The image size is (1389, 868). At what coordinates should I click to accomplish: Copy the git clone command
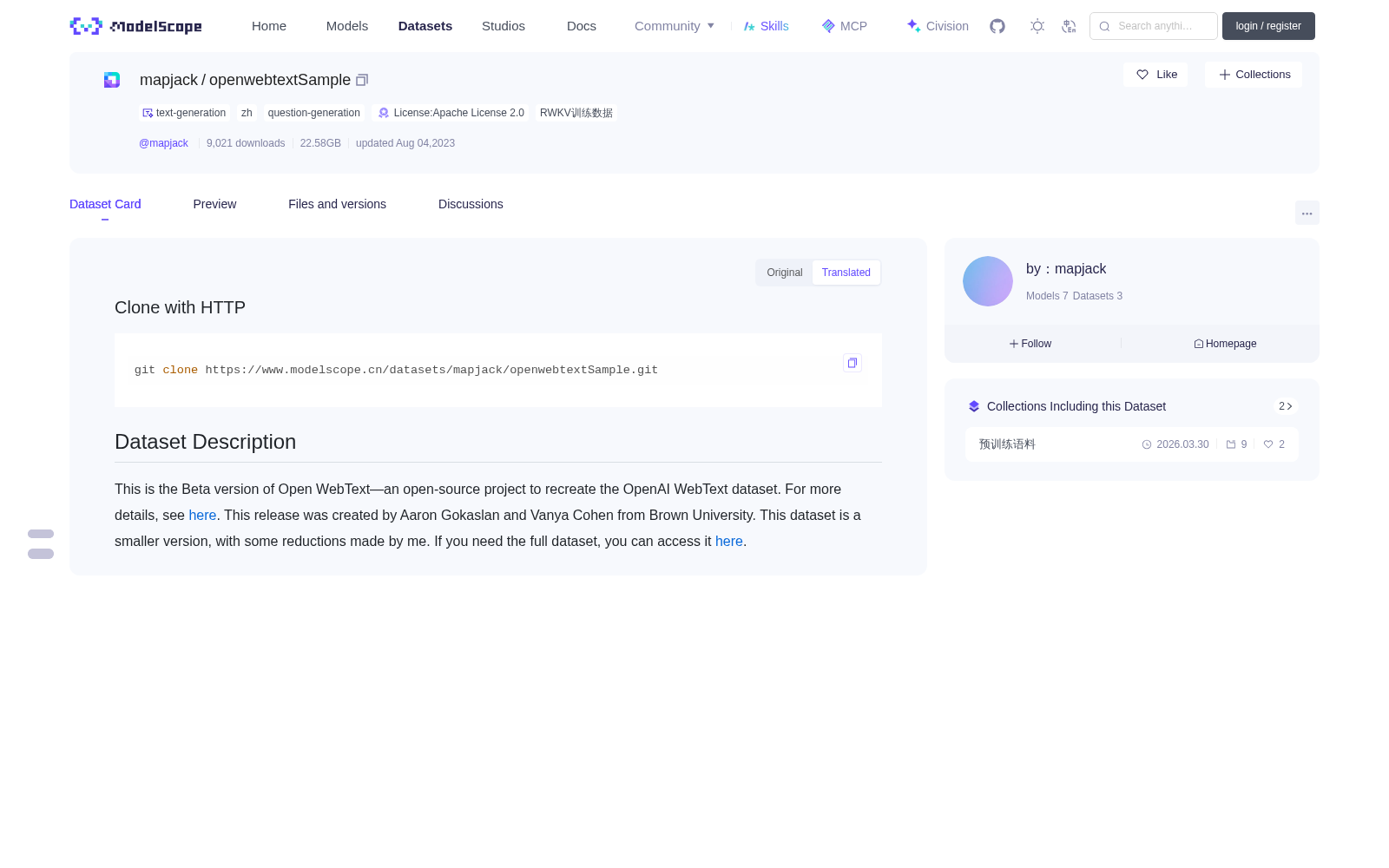click(x=852, y=363)
